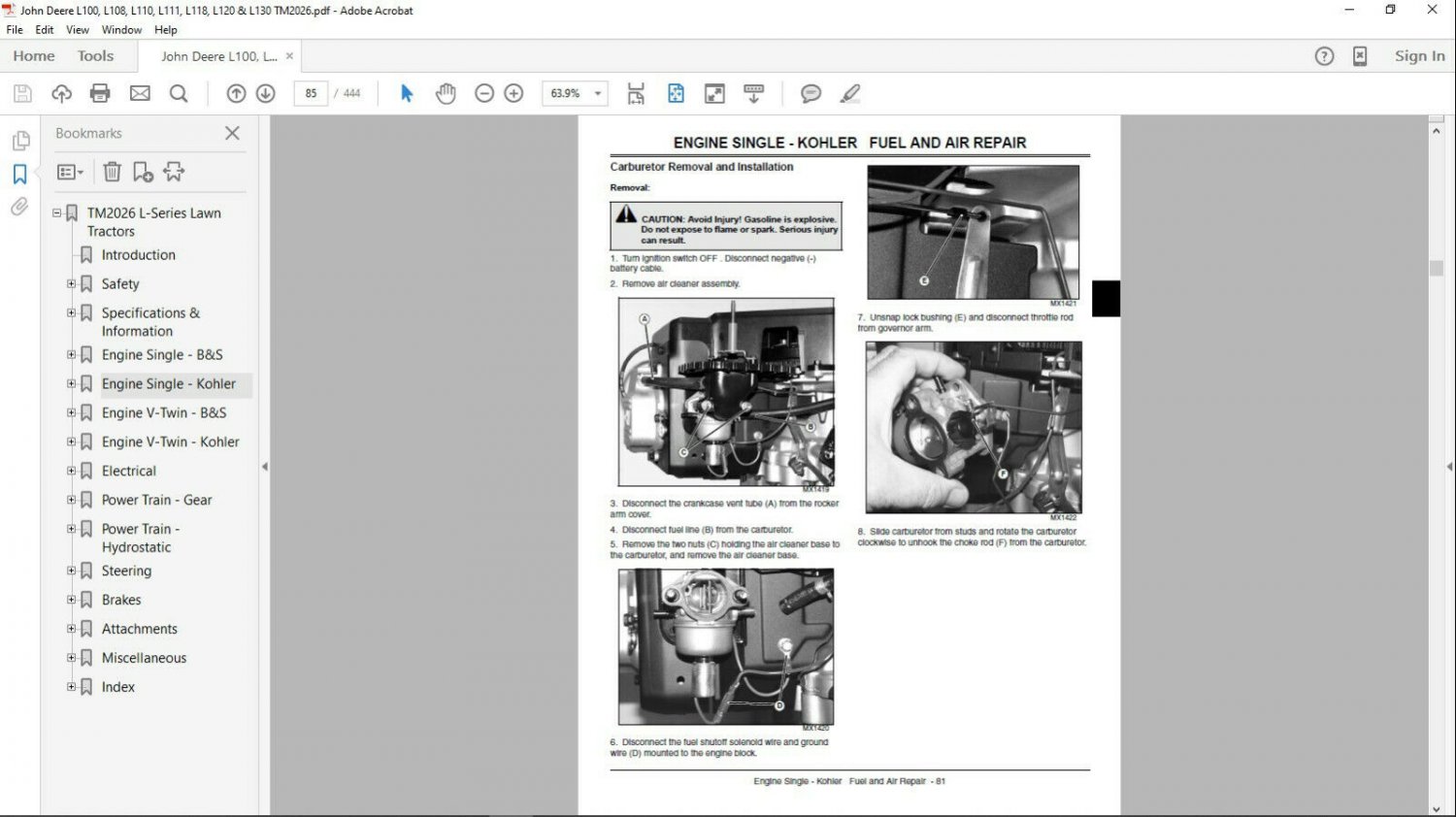Open the Brakes bookmark
Viewport: 1456px width, 817px height.
click(121, 600)
